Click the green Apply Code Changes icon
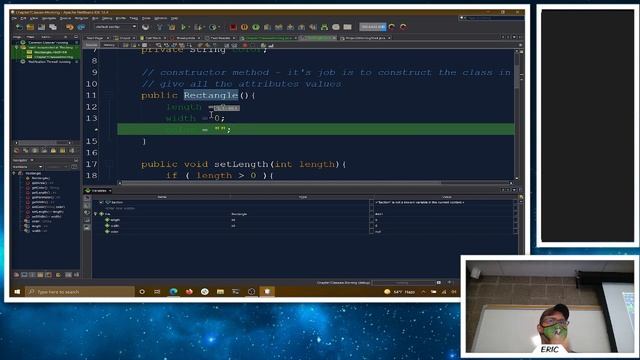 324,27
